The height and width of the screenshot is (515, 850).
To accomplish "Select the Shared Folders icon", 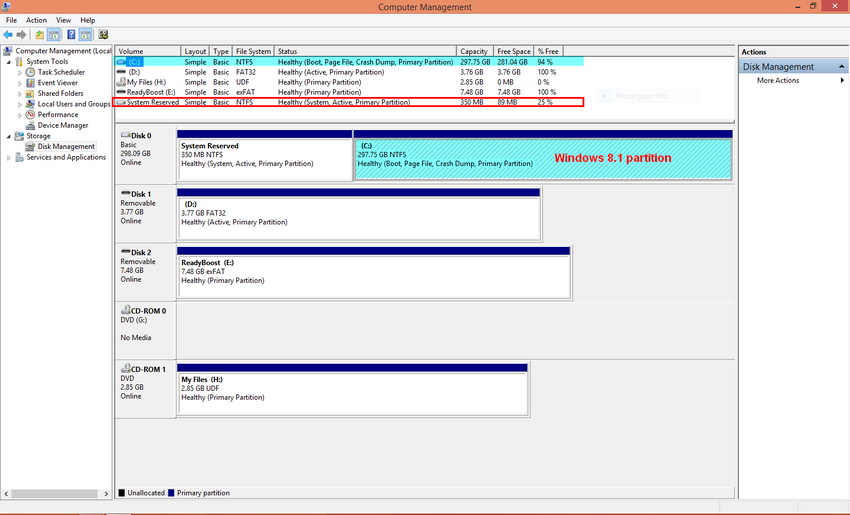I will 30,93.
